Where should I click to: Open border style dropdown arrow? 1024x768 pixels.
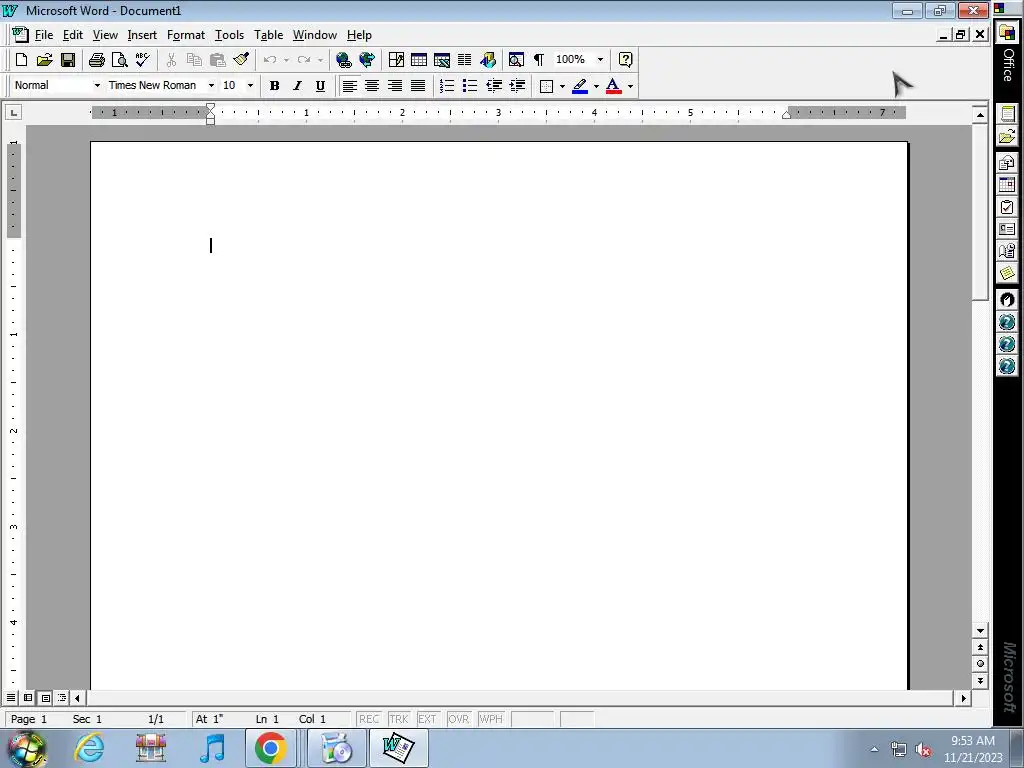pyautogui.click(x=562, y=86)
